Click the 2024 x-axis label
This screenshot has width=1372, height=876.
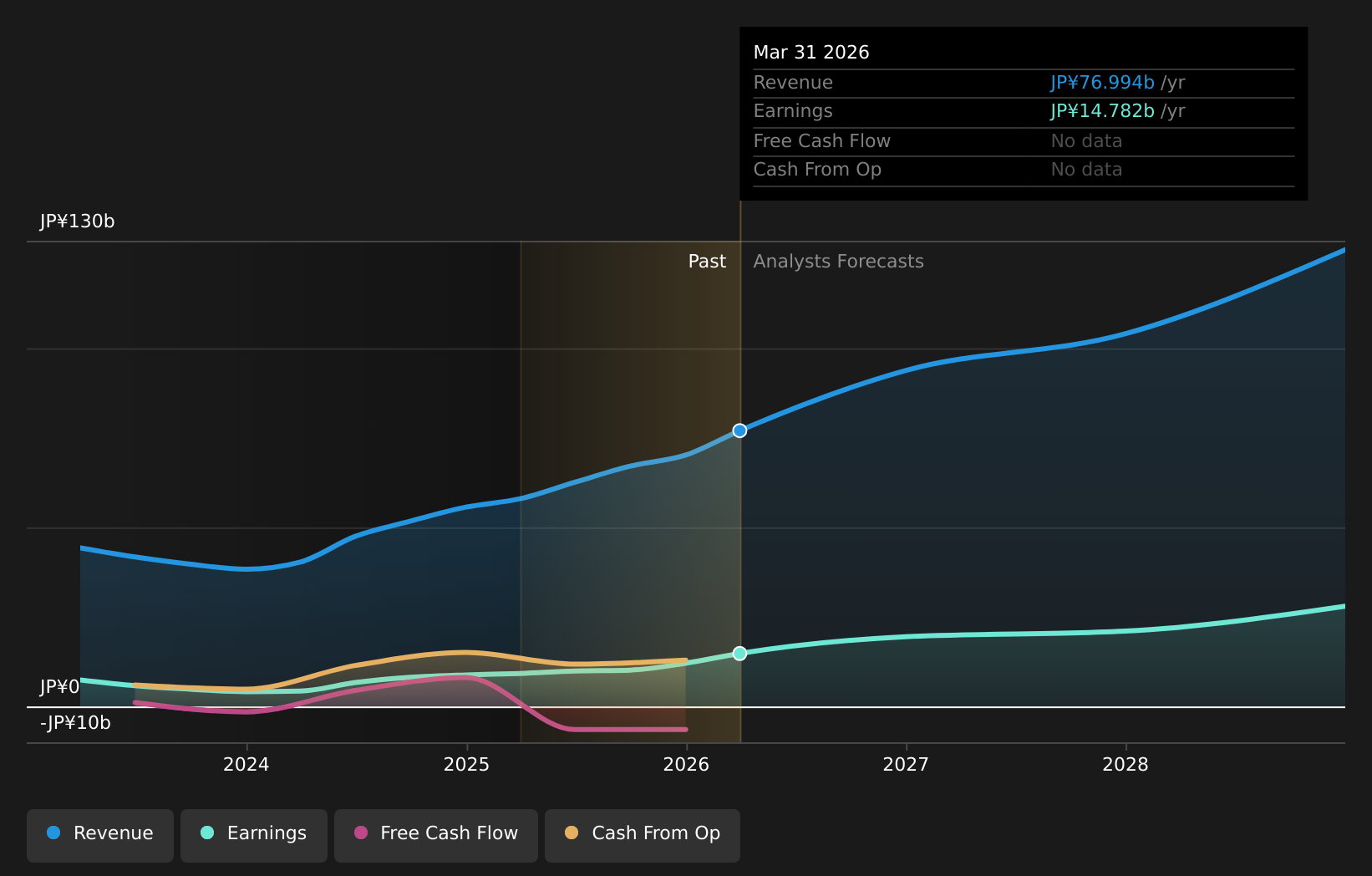246,765
